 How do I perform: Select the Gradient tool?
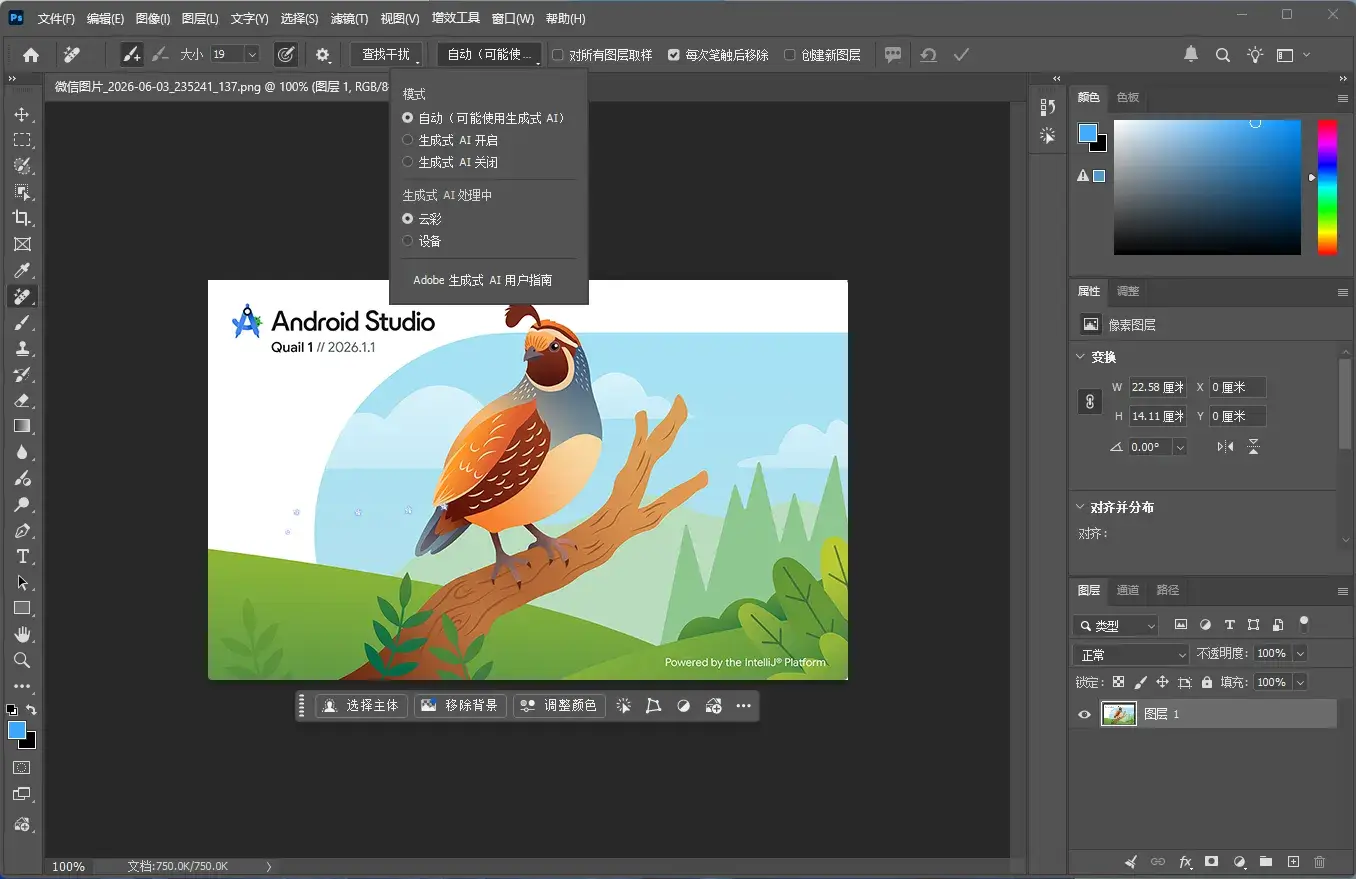pos(22,426)
